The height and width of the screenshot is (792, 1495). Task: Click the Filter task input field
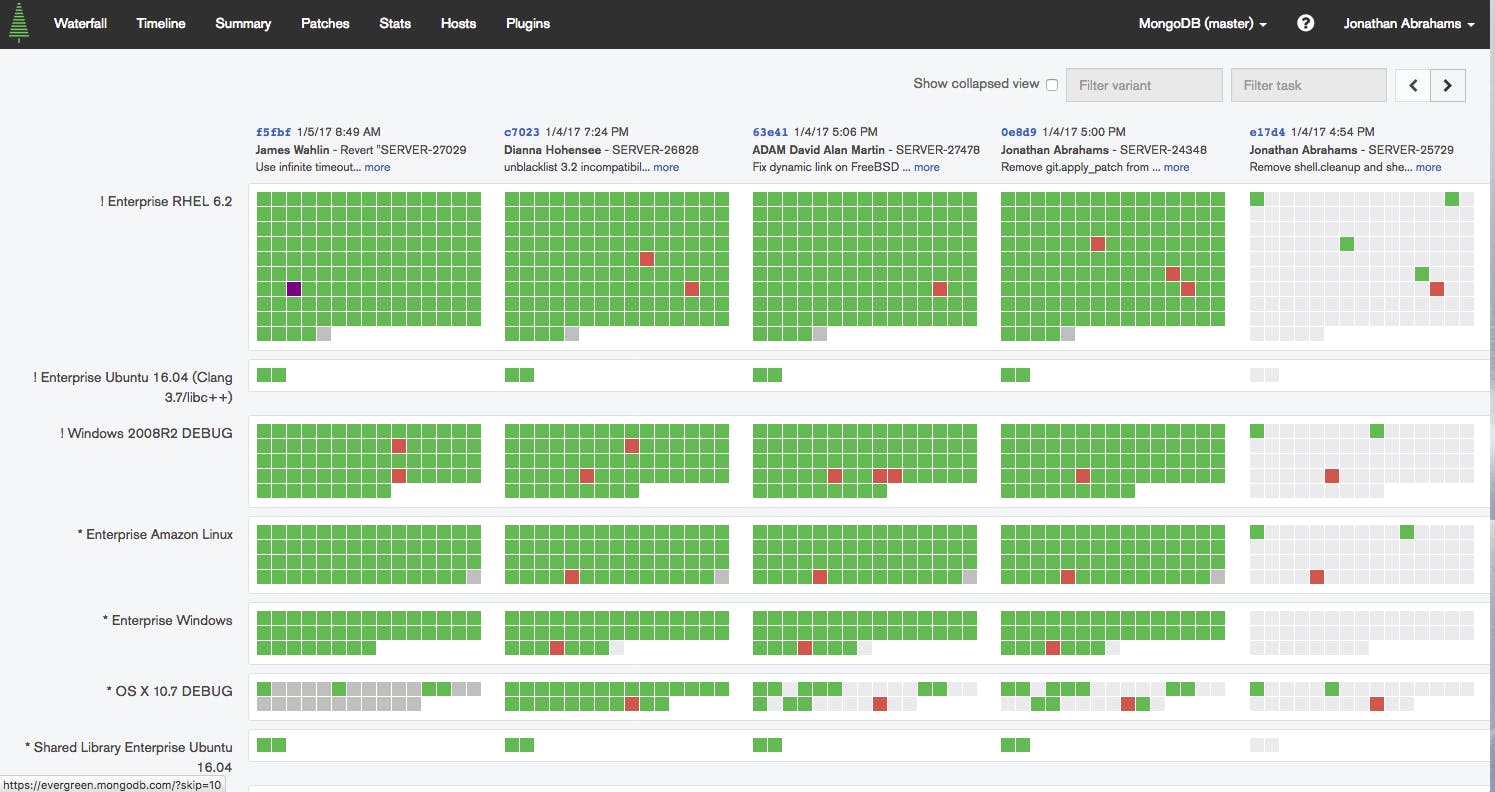[x=1309, y=85]
